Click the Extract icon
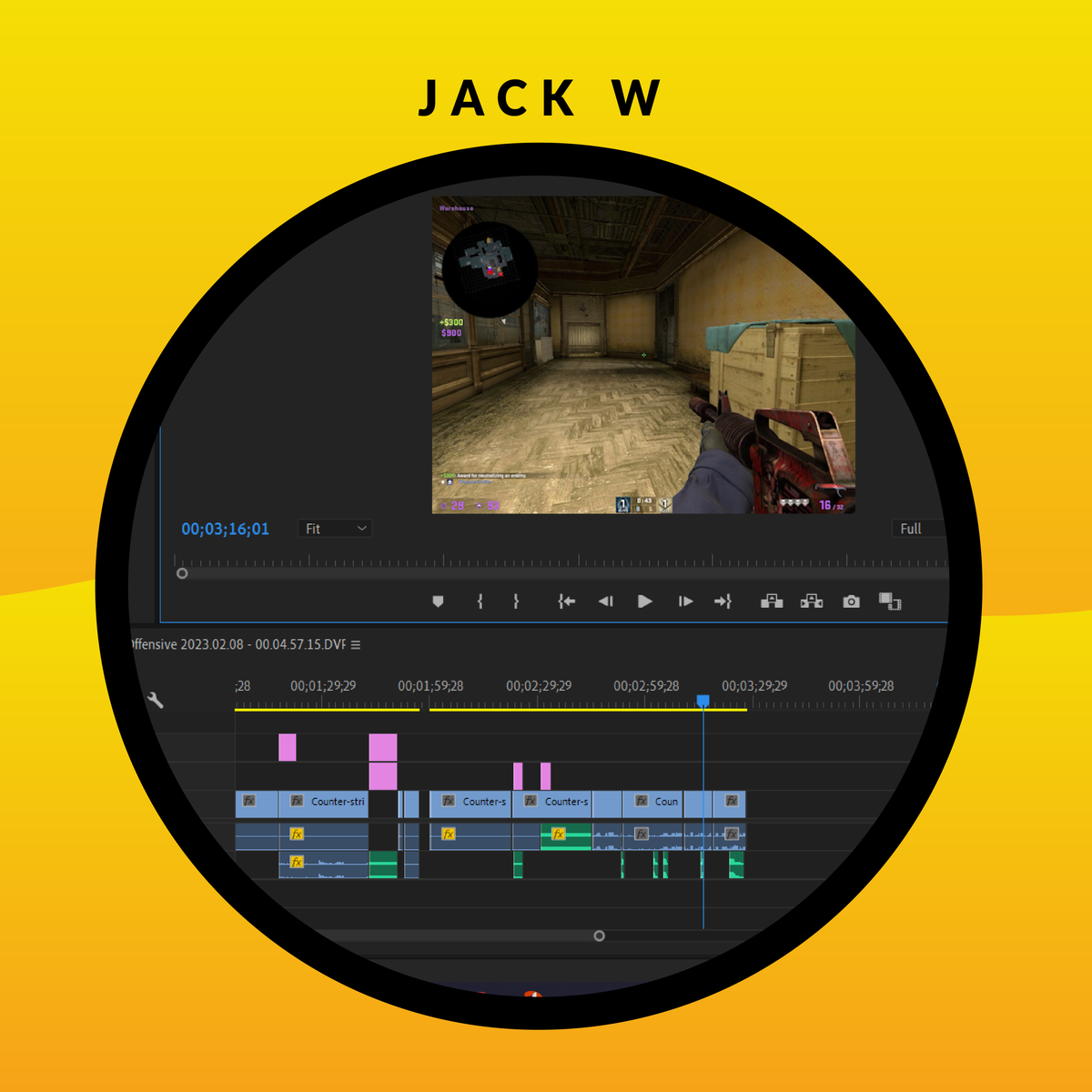1092x1092 pixels. coord(811,601)
